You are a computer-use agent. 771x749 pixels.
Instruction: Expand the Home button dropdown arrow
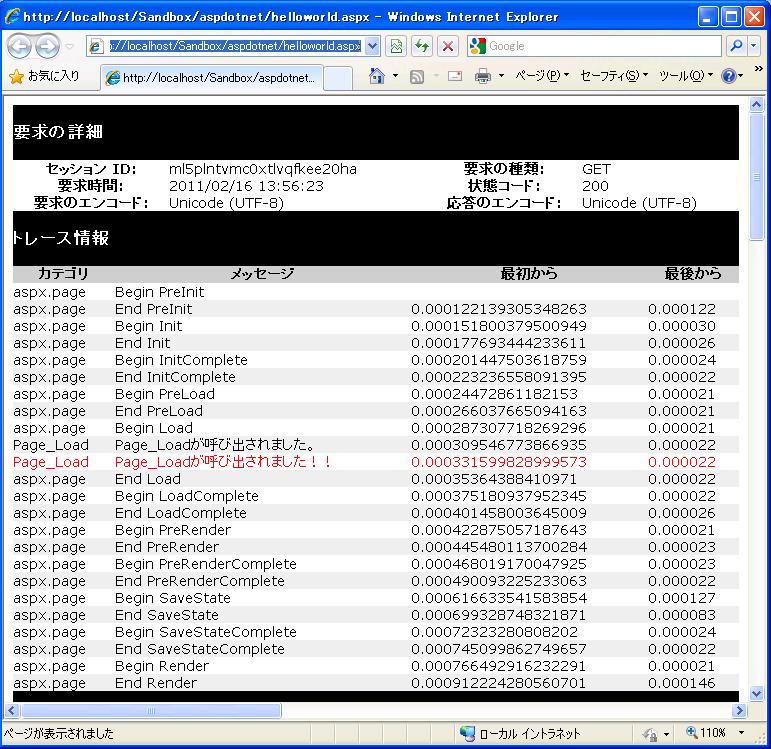[x=395, y=76]
